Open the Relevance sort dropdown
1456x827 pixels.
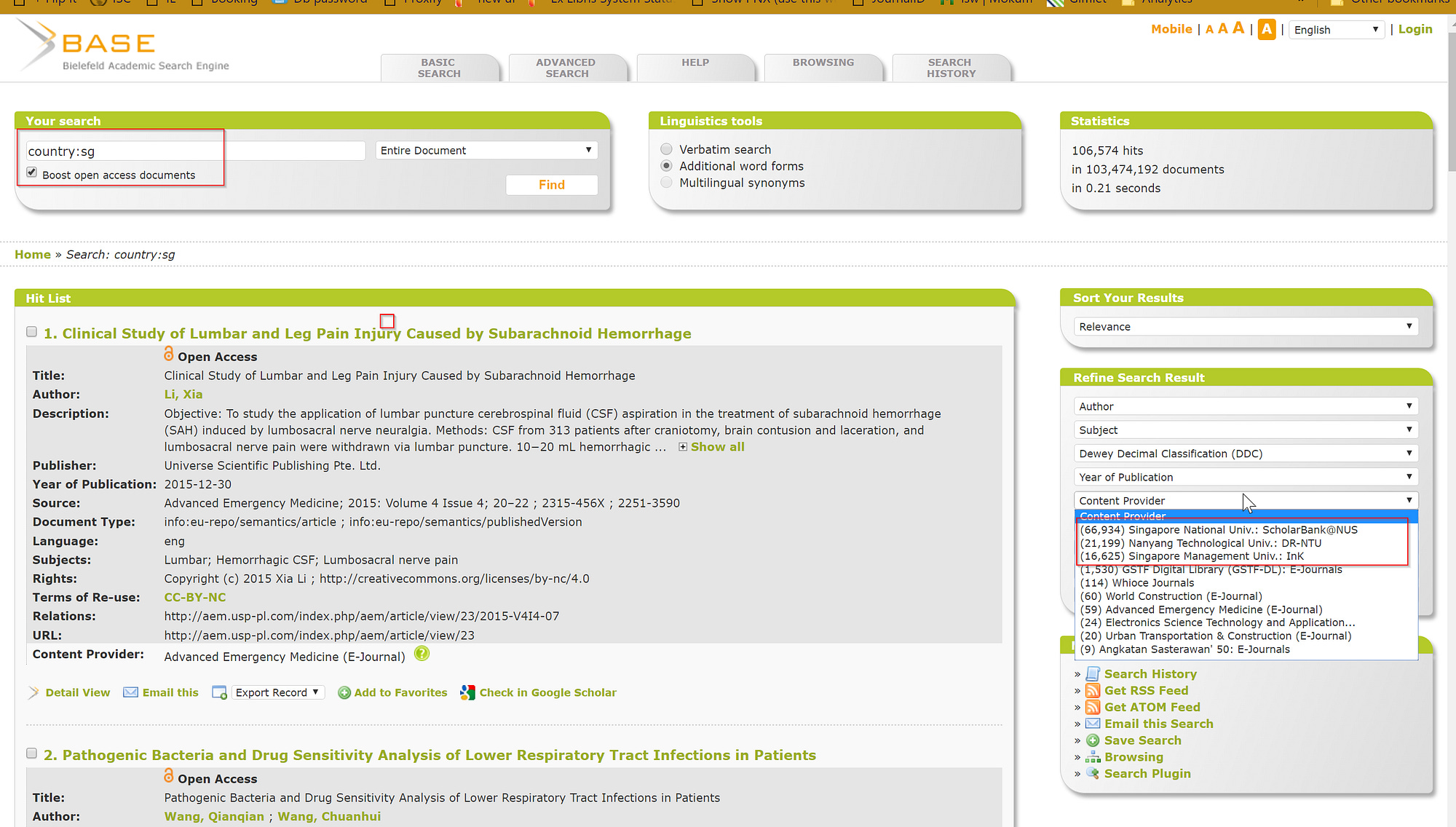(1245, 327)
